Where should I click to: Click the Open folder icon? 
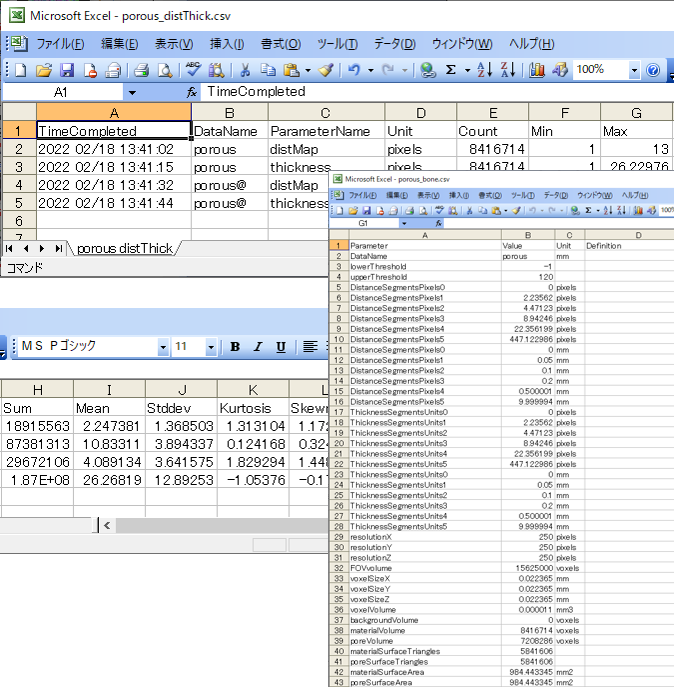(44, 70)
